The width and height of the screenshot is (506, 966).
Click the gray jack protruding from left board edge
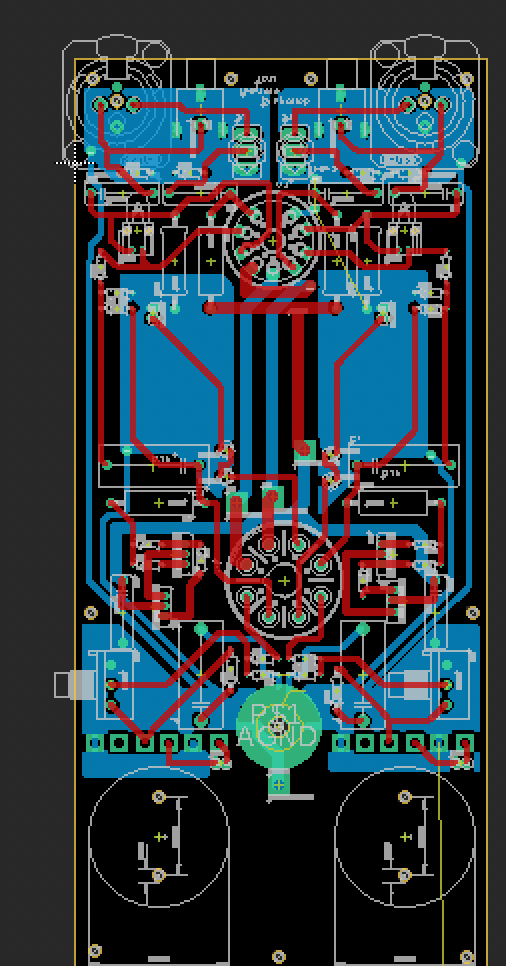coord(74,685)
